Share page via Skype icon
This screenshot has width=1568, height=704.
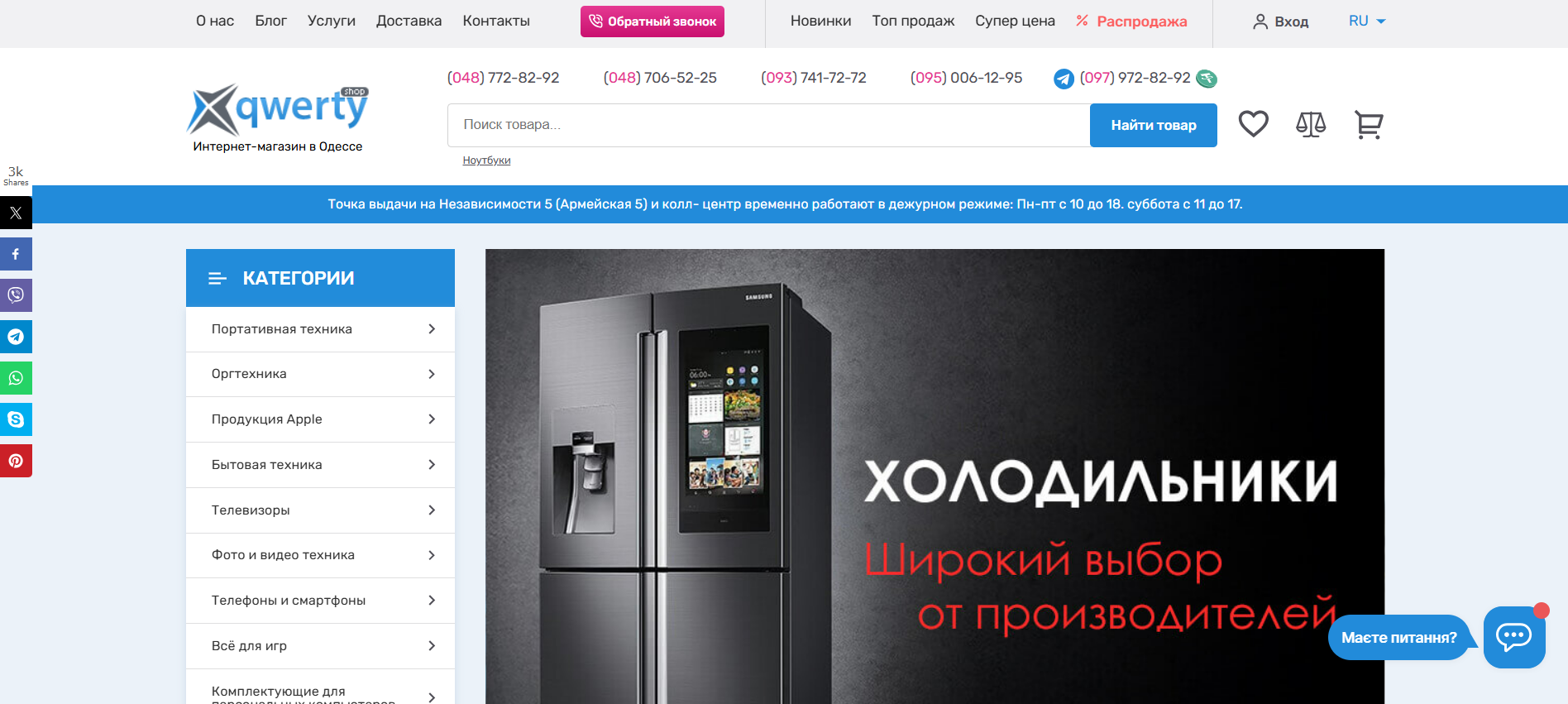coord(16,419)
